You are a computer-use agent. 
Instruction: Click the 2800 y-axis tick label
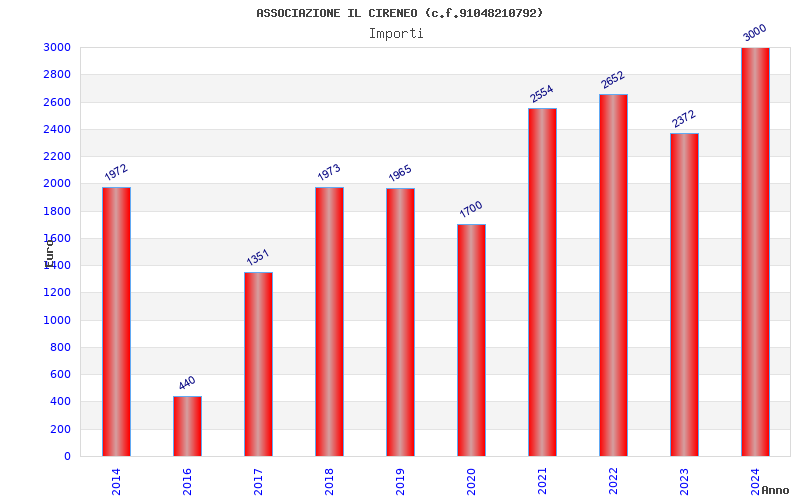[57, 74]
